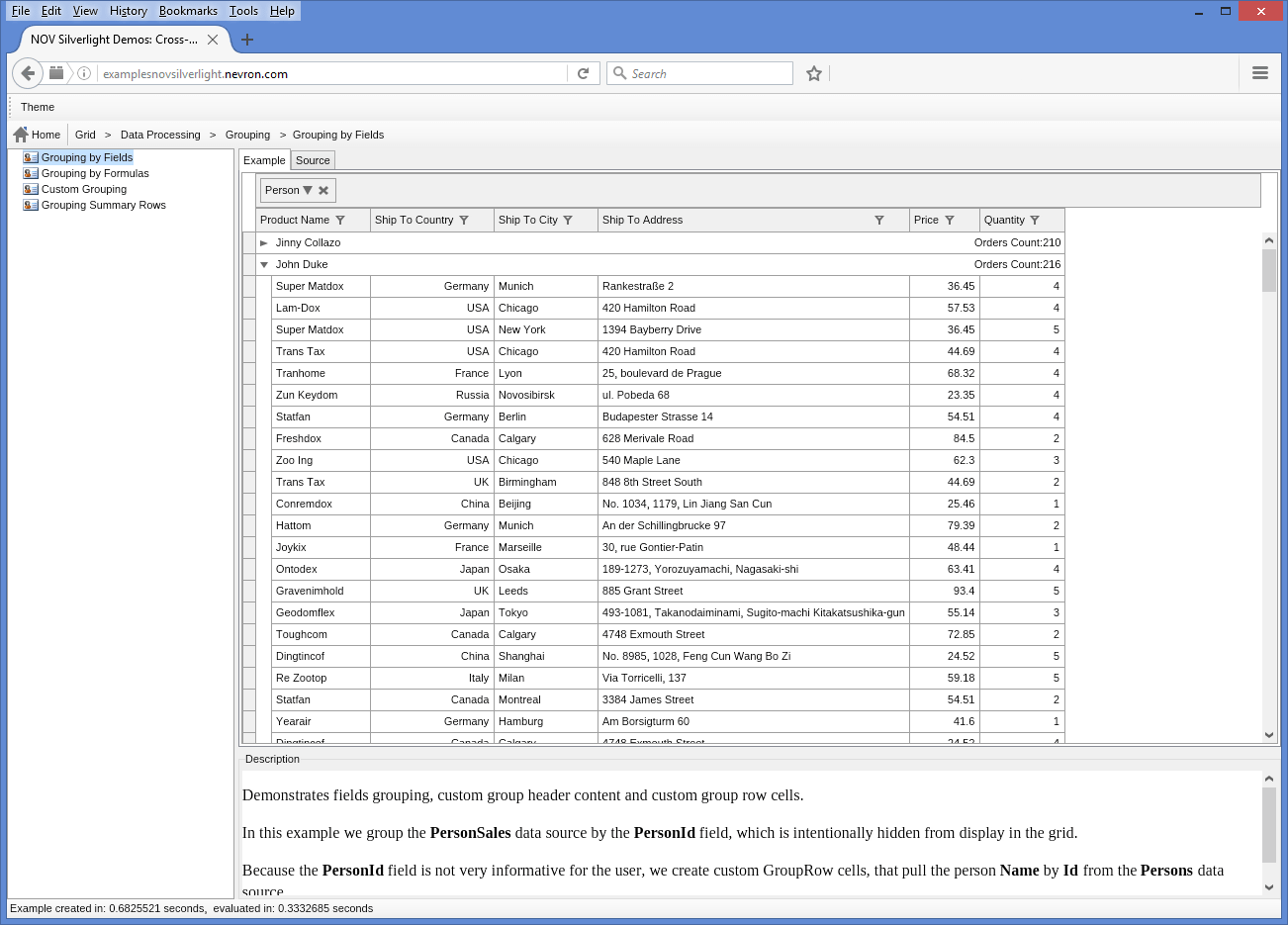Viewport: 1288px width, 925px height.
Task: Click the Geodomflex product cell
Action: tap(321, 612)
